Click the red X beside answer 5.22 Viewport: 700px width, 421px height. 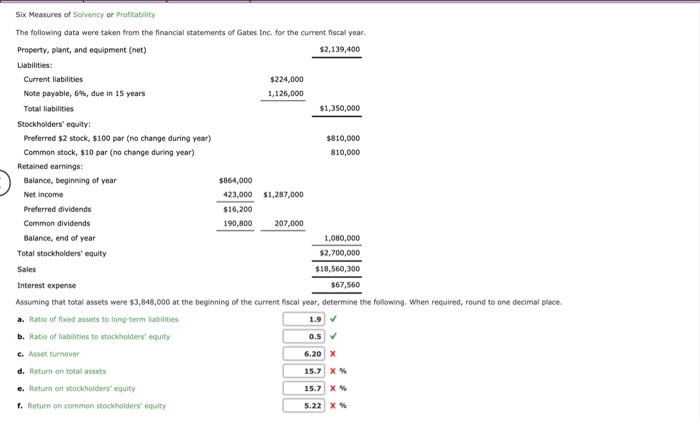(333, 406)
